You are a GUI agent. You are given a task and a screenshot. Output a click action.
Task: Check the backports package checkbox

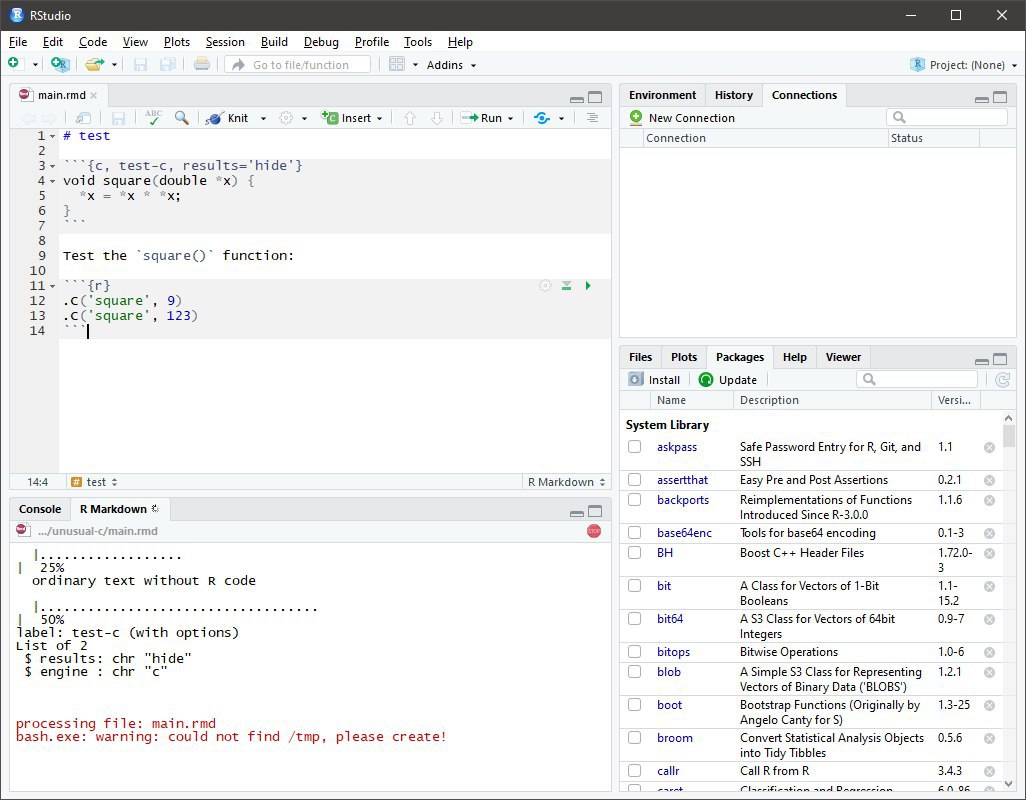[x=635, y=500]
